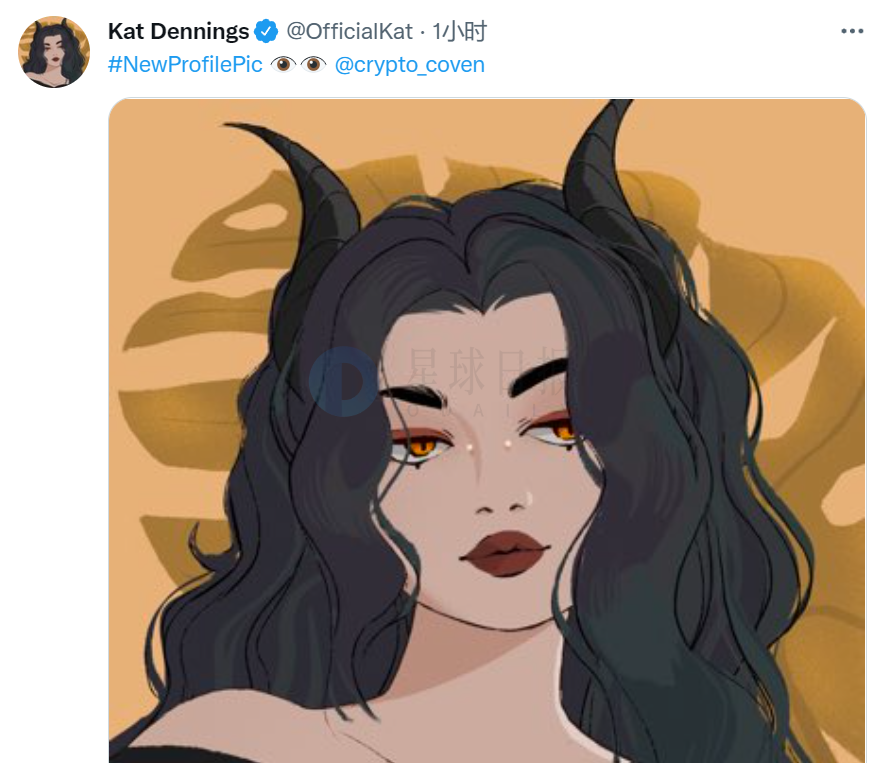This screenshot has height=763, width=881.
Task: Open the @OfficialKat handle link
Action: click(350, 32)
